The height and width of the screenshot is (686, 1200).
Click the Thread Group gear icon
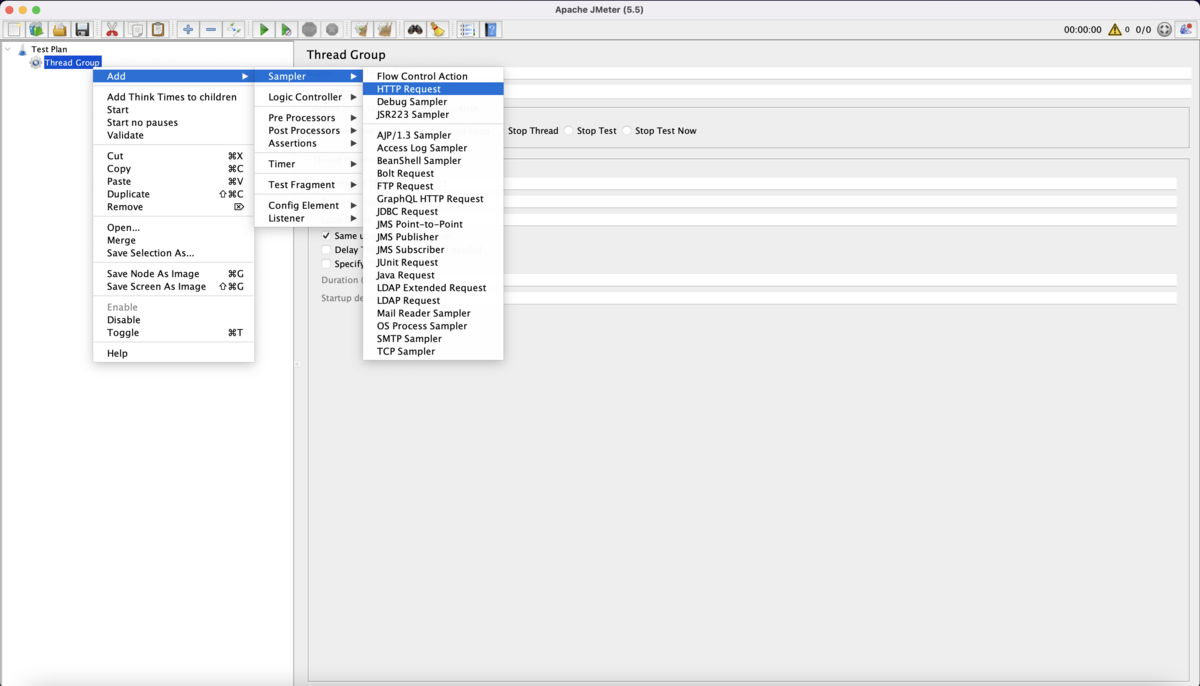pyautogui.click(x=36, y=62)
